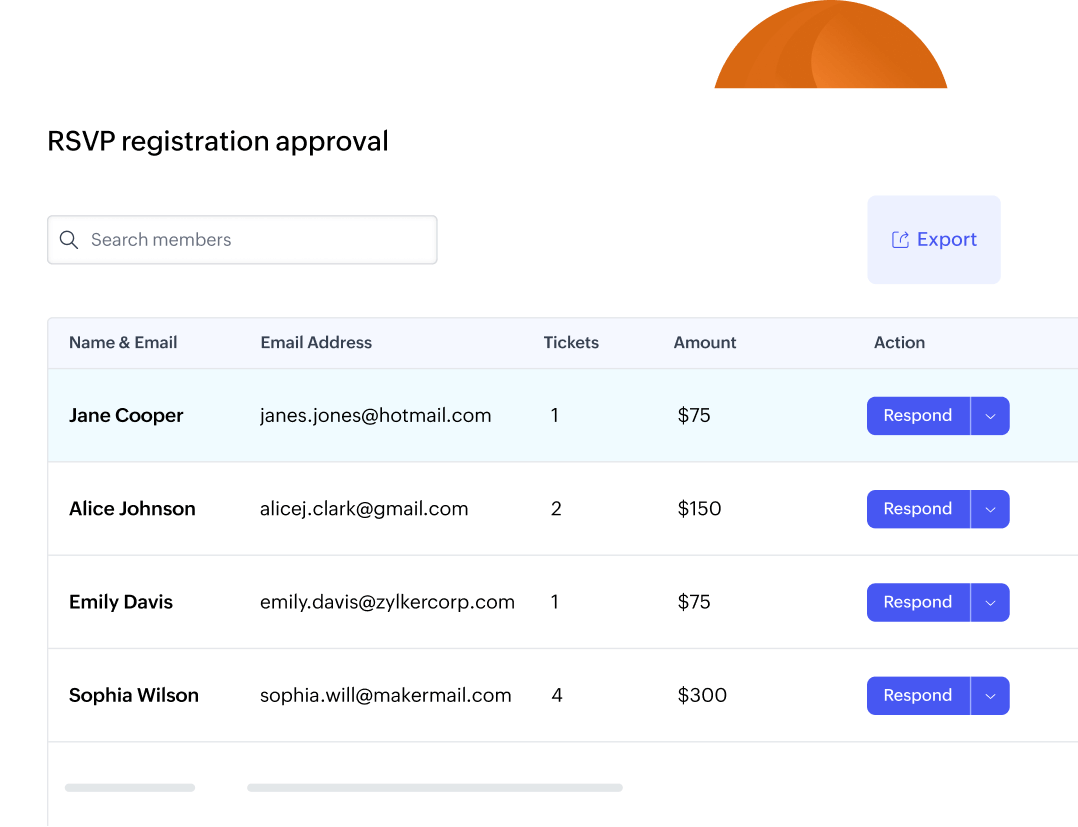
Task: Click the Email Address column header
Action: pyautogui.click(x=316, y=342)
